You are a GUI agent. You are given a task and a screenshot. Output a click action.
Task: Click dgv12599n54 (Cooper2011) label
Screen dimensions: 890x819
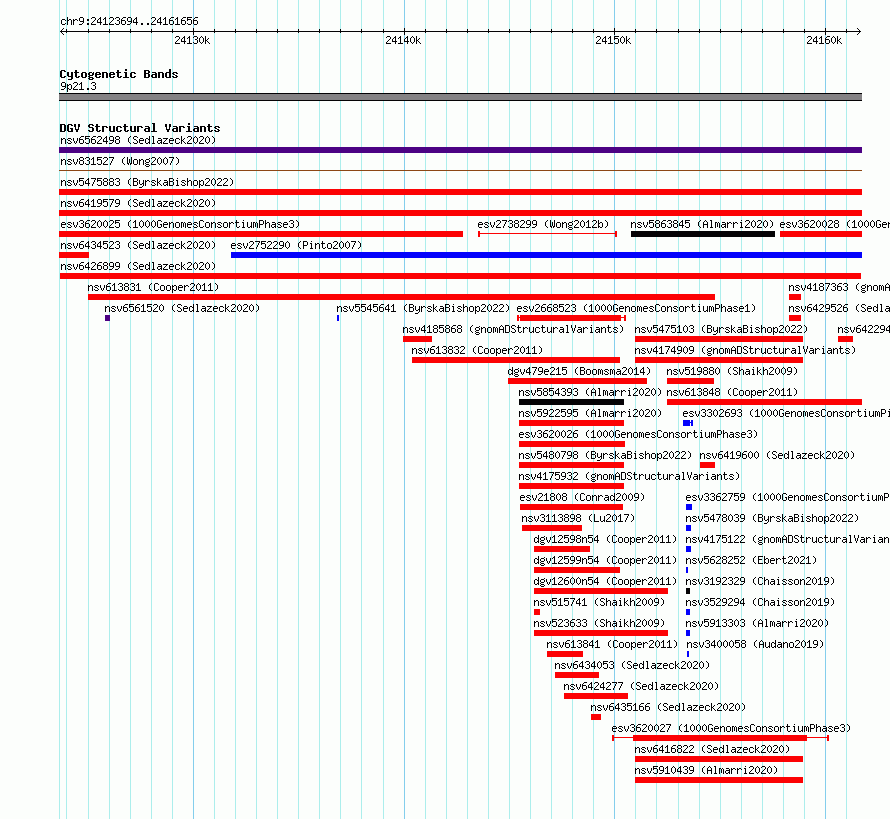point(605,560)
